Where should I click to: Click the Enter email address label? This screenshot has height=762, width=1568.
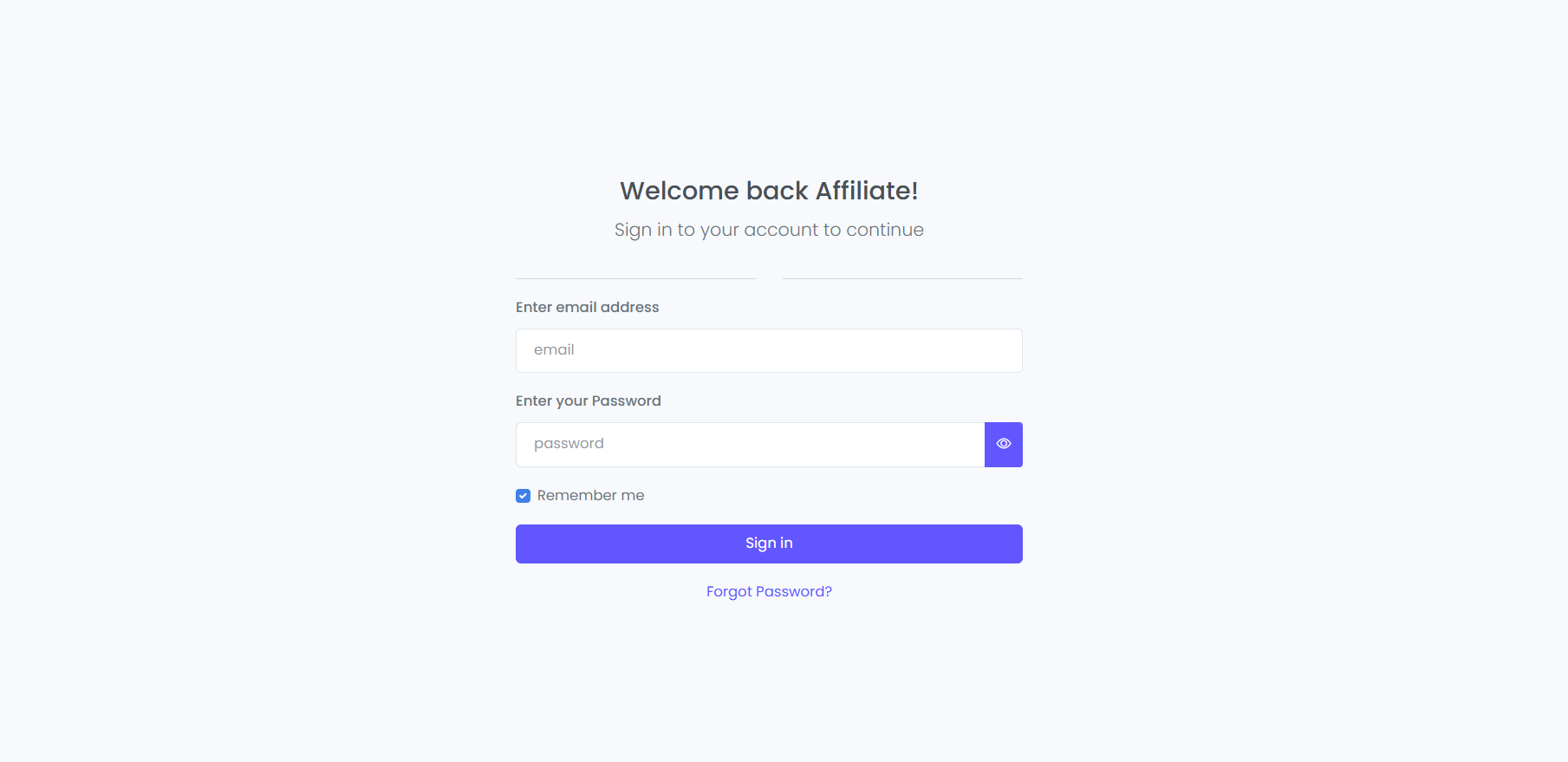(x=587, y=307)
